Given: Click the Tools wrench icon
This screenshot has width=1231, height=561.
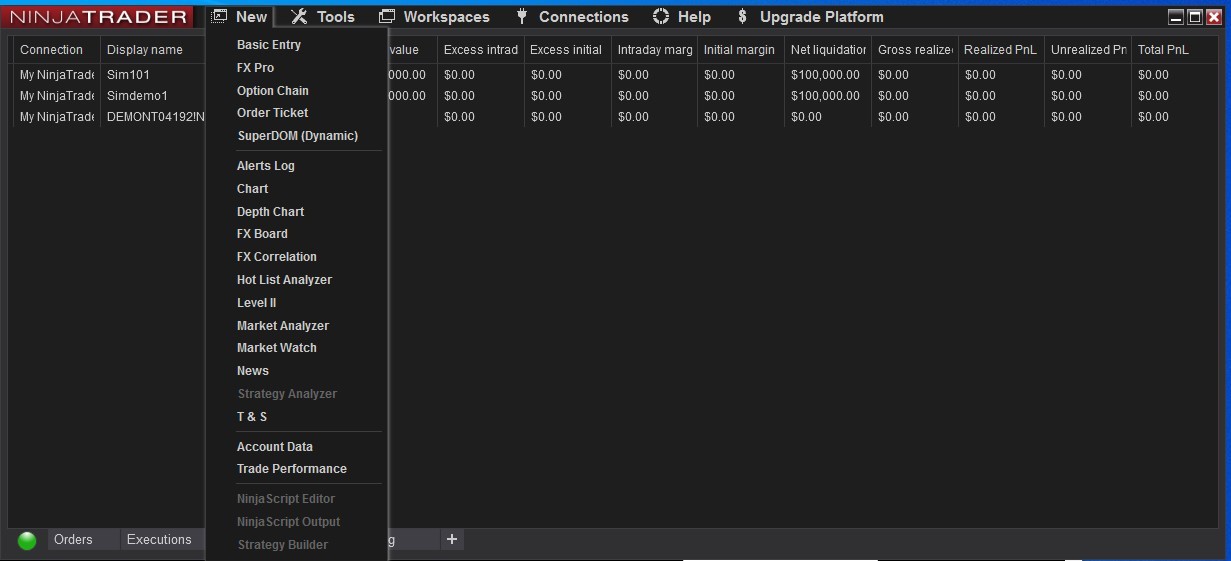Looking at the screenshot, I should (x=299, y=16).
